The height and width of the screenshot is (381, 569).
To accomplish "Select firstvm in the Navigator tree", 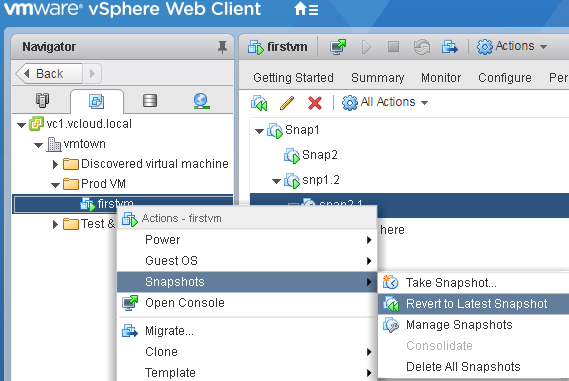I will click(123, 204).
